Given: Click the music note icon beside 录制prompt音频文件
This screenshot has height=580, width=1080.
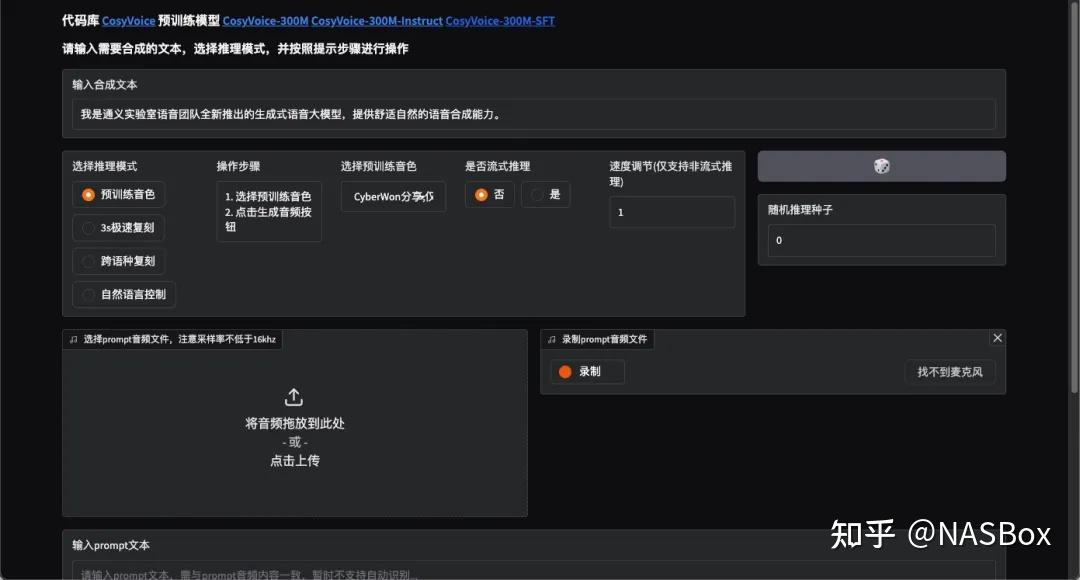Looking at the screenshot, I should (x=552, y=340).
